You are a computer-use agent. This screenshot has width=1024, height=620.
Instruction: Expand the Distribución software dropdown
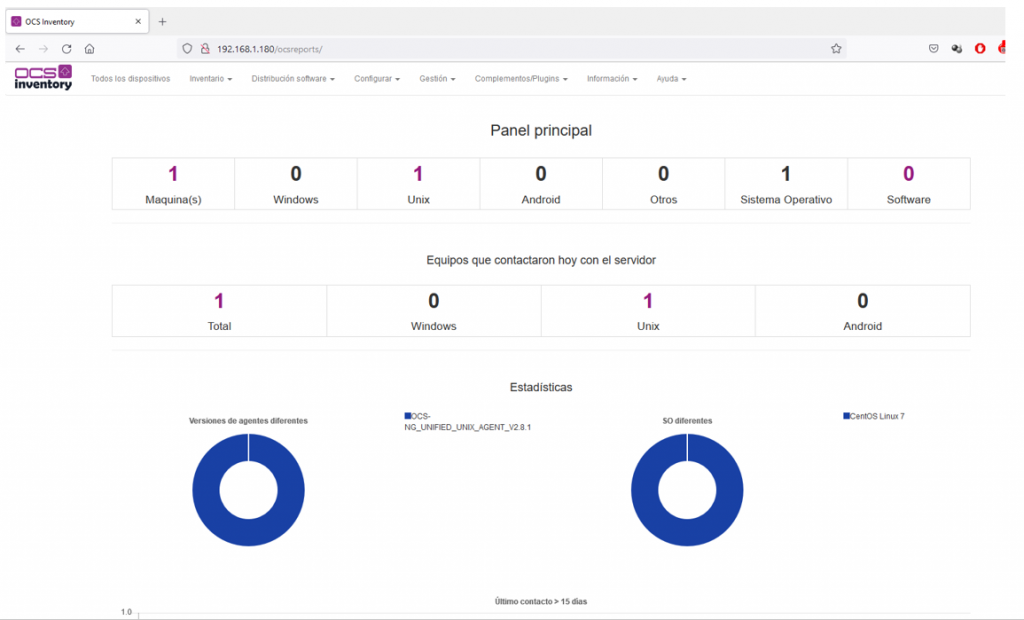tap(293, 78)
